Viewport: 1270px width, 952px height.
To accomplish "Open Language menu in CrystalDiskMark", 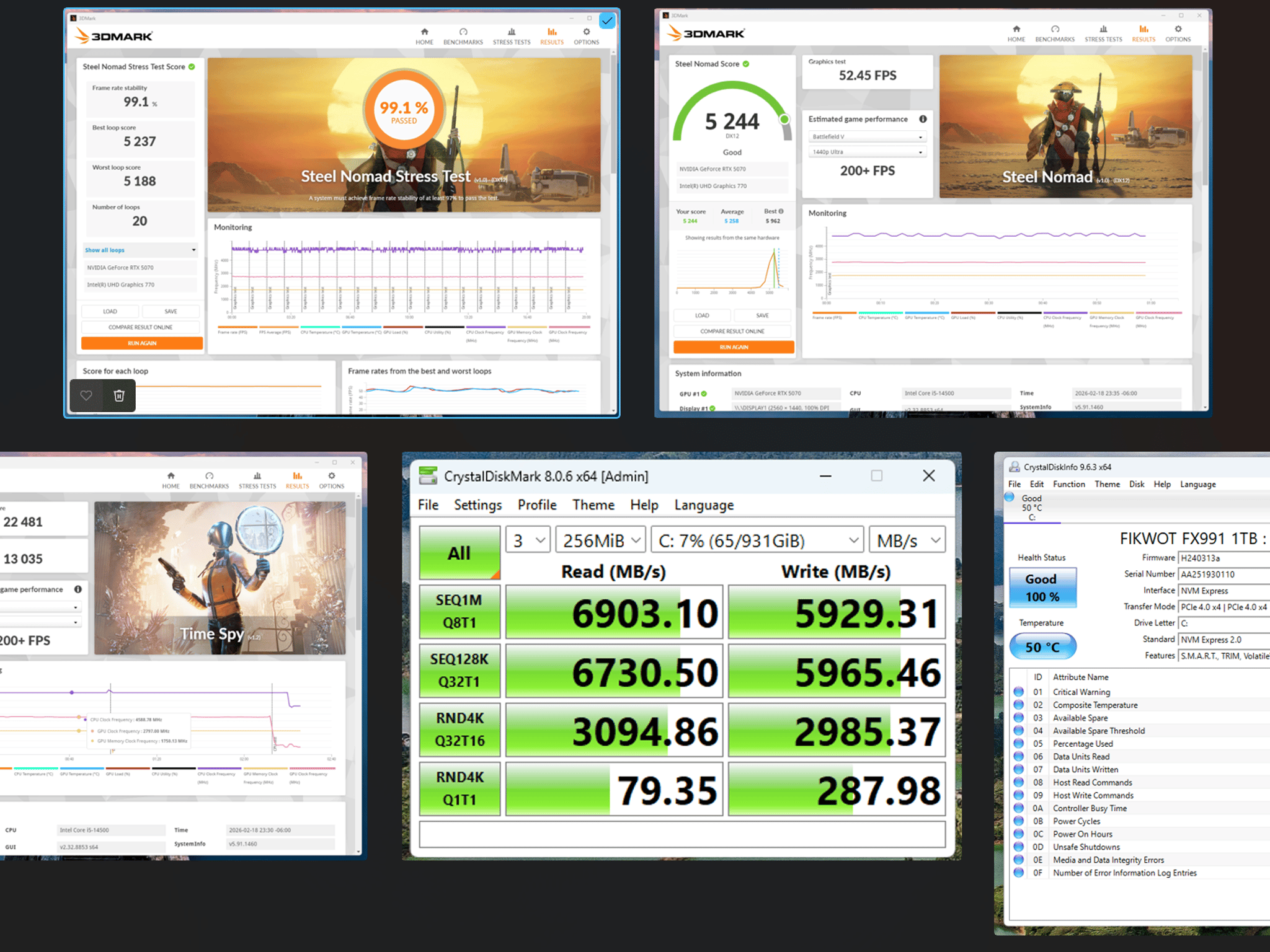I will point(704,505).
